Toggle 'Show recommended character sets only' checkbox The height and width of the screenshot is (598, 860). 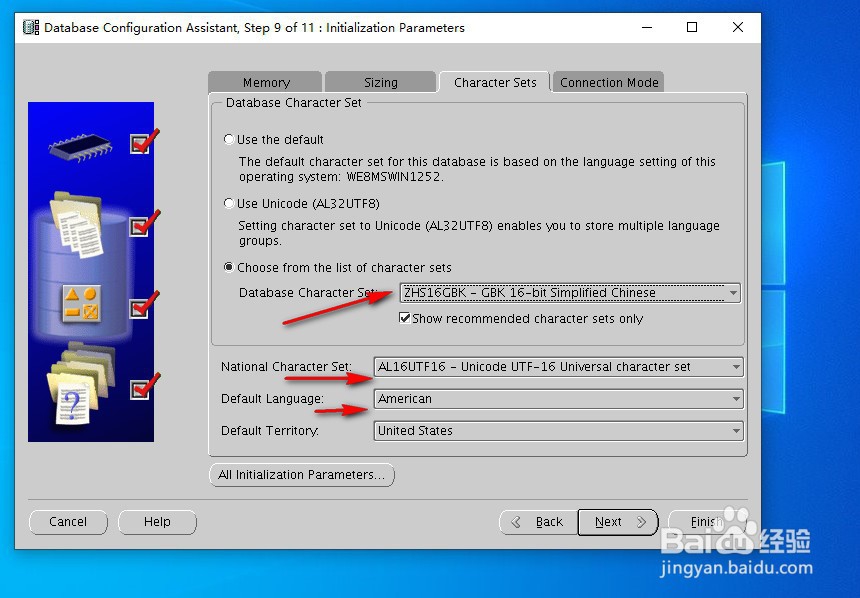(405, 318)
